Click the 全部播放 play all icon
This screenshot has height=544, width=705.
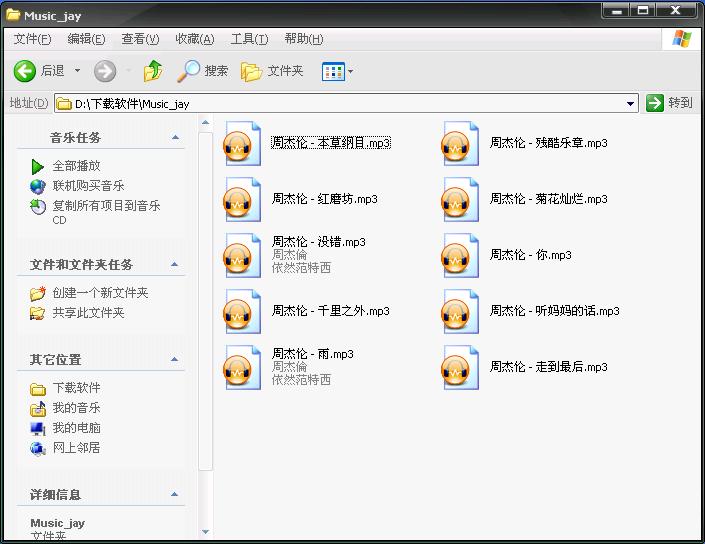click(38, 166)
